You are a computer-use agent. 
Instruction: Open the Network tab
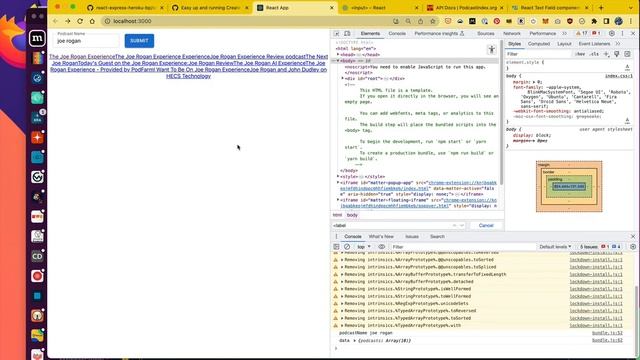point(512,33)
